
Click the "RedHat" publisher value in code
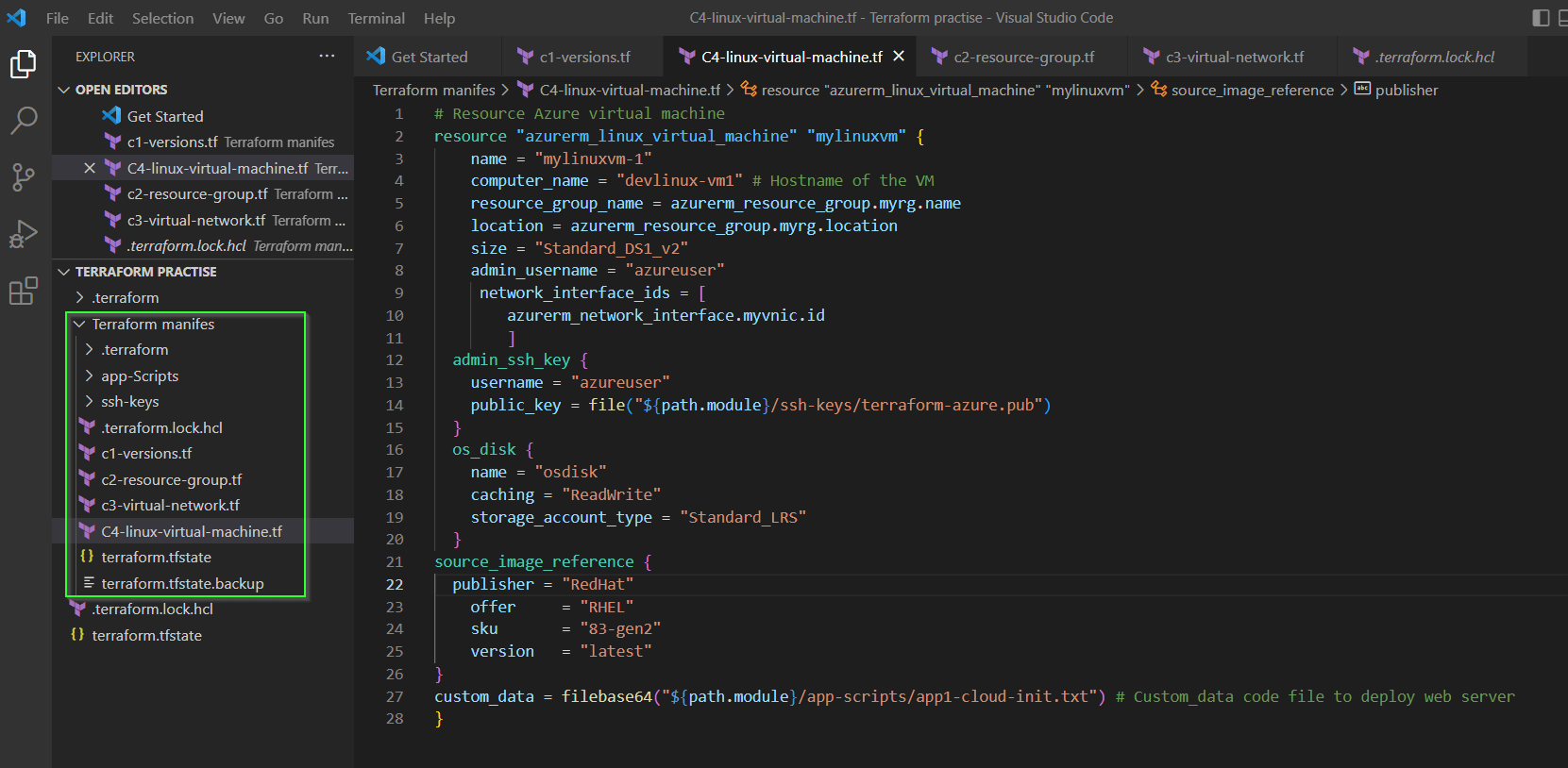coord(598,584)
